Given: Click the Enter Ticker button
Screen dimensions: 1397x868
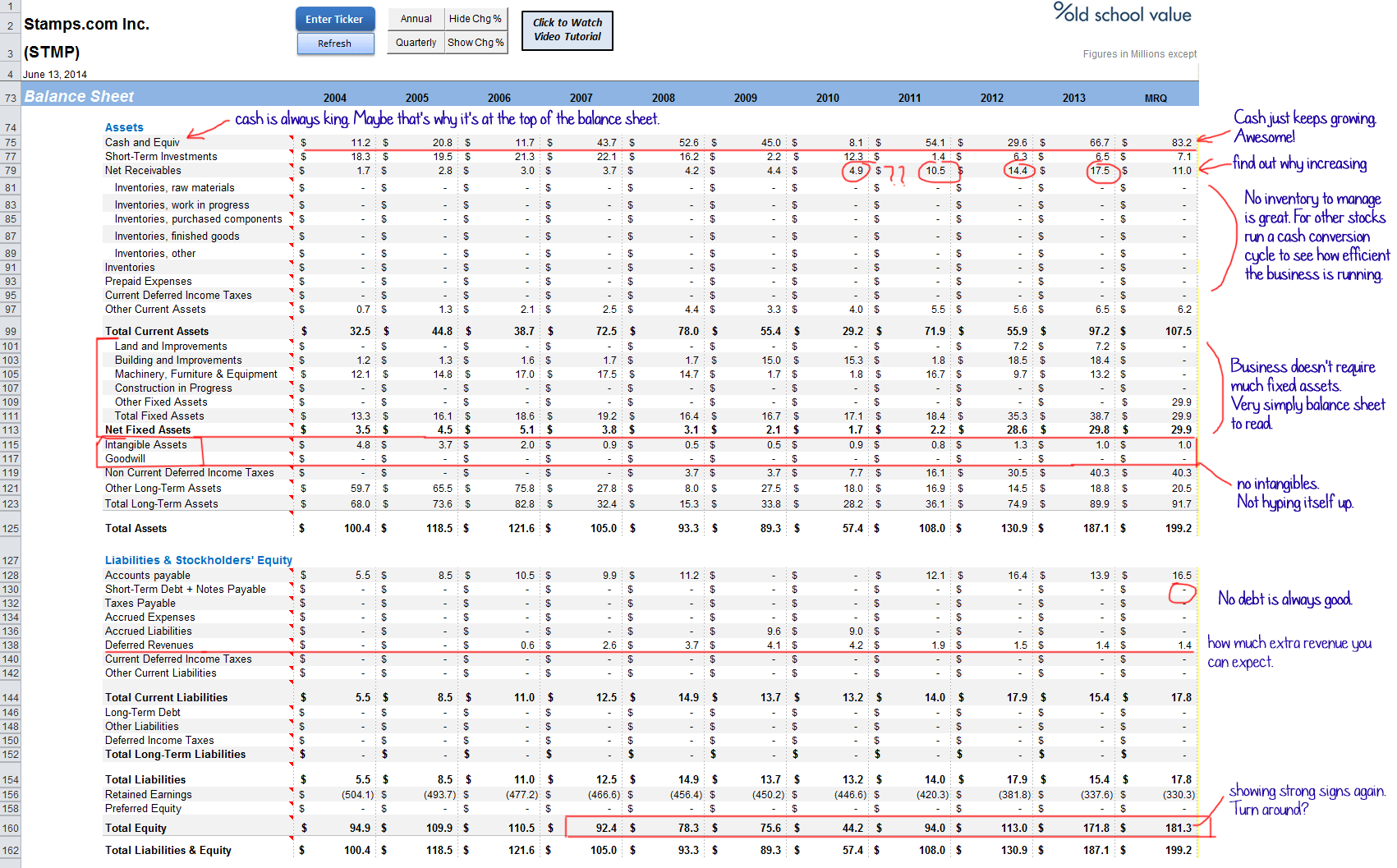Looking at the screenshot, I should click(x=334, y=19).
